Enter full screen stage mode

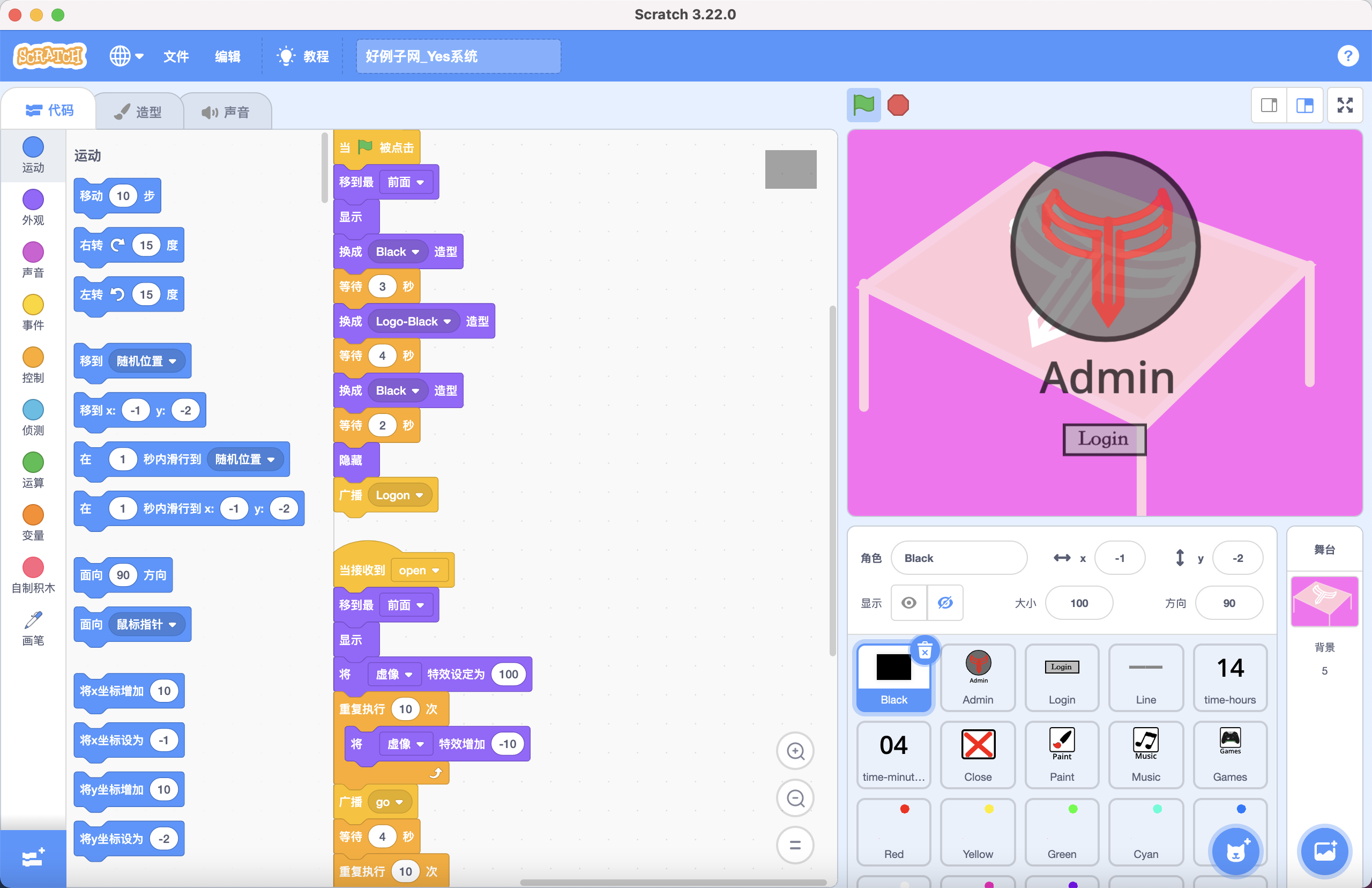[x=1345, y=106]
